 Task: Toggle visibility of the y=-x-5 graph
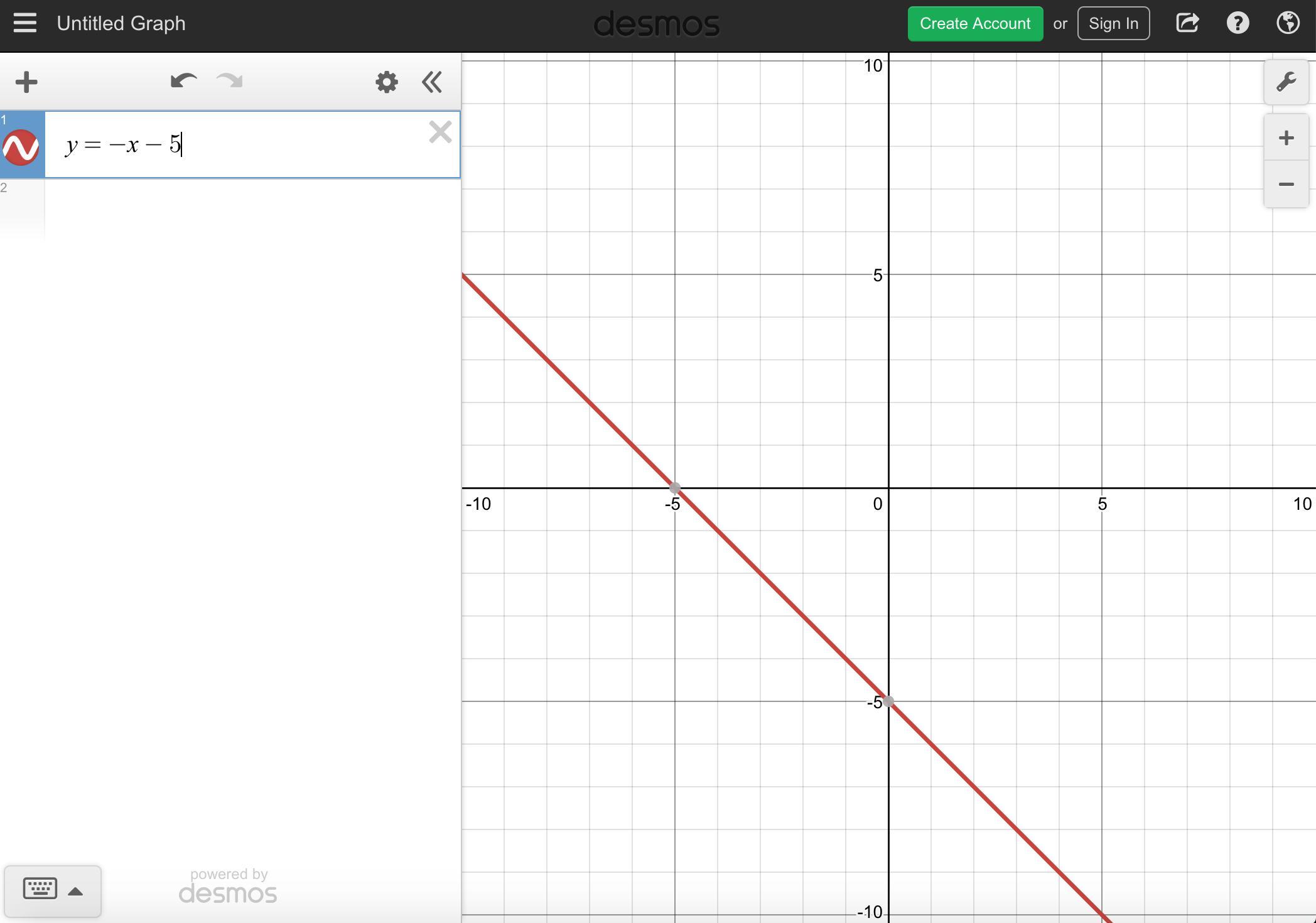(x=21, y=148)
